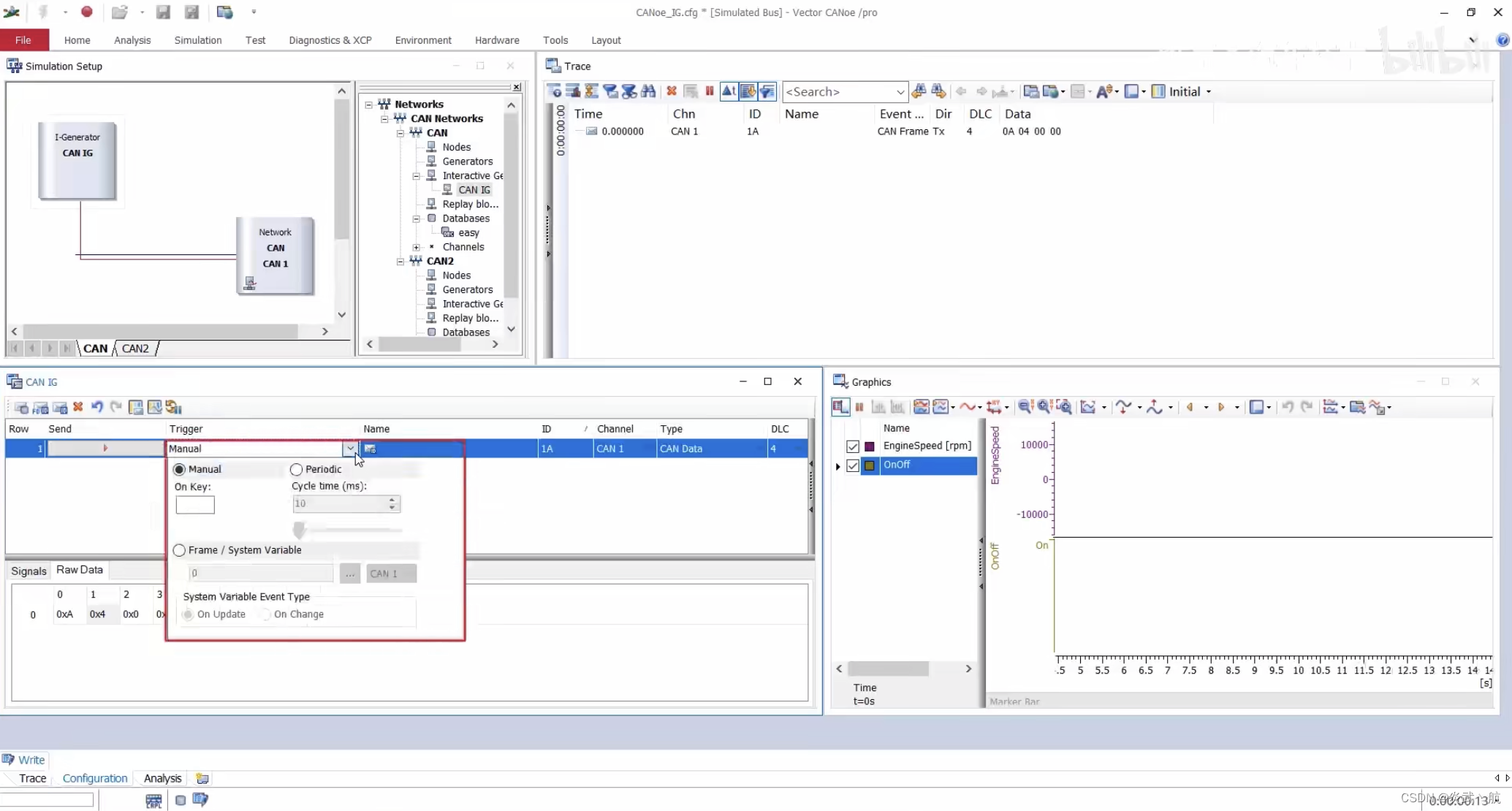Expand the Channels tree node
The image size is (1512, 811).
pos(417,247)
